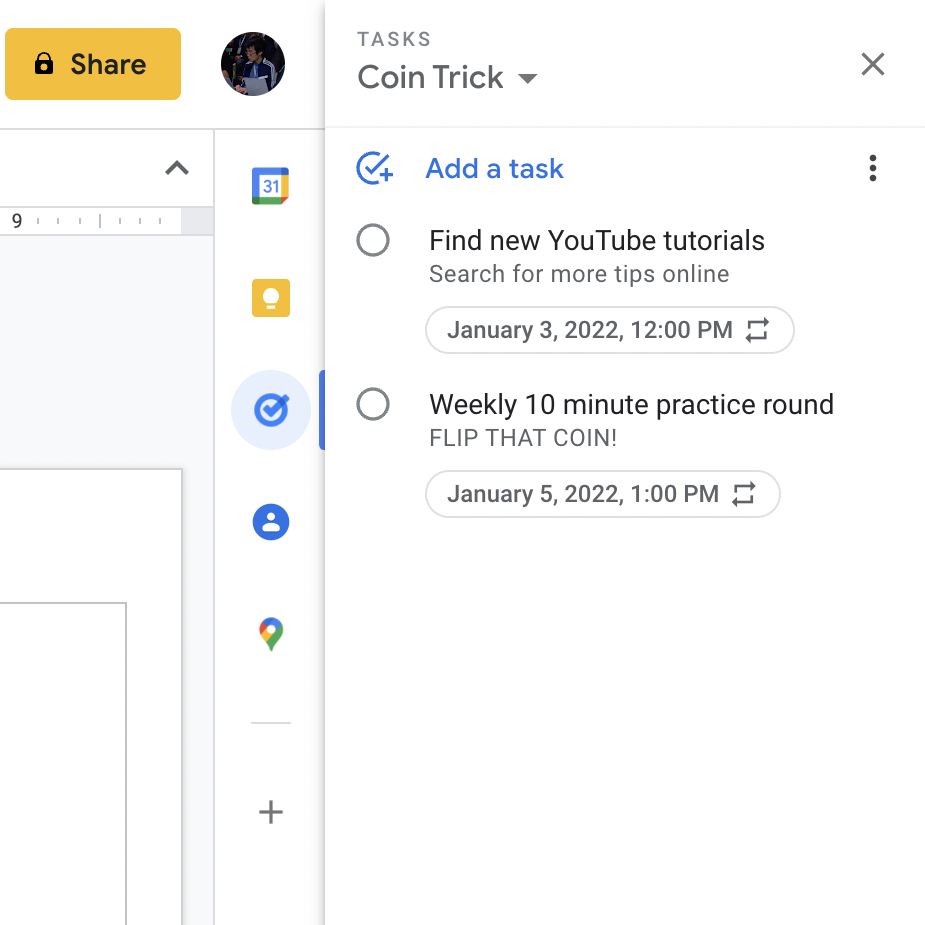Mark 'Find new YouTube tutorials' as complete
This screenshot has height=925, width=925.
coord(373,241)
